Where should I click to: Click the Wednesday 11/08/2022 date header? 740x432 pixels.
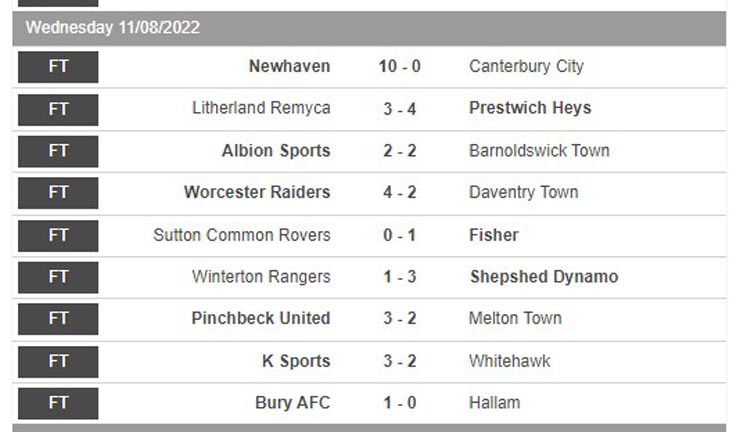[113, 28]
